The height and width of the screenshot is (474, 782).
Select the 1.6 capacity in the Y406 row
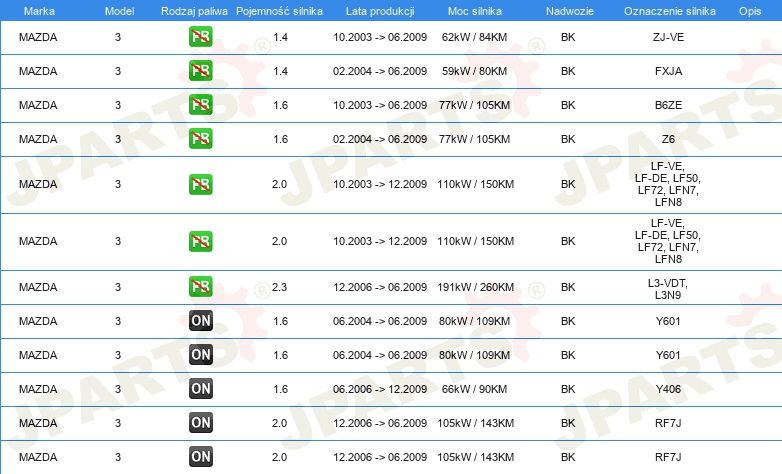tap(281, 389)
